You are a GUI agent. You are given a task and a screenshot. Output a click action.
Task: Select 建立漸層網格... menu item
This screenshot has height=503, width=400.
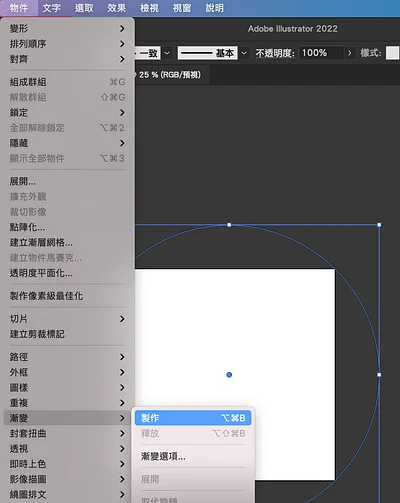(67, 243)
